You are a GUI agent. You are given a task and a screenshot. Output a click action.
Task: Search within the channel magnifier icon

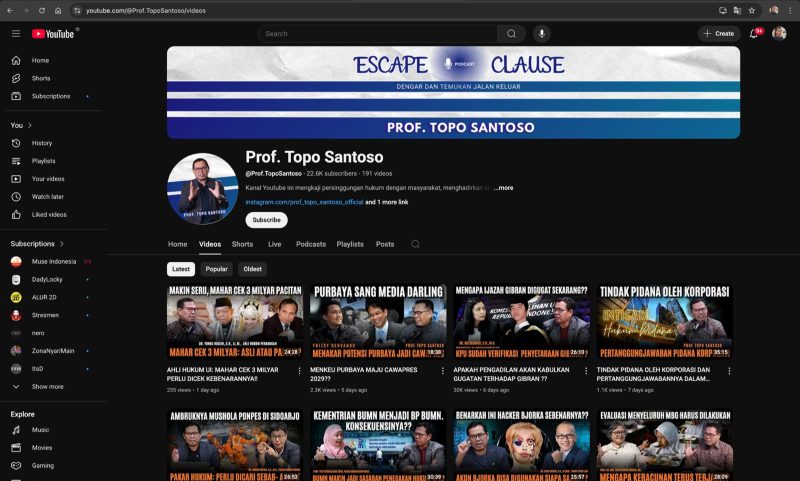[x=415, y=244]
